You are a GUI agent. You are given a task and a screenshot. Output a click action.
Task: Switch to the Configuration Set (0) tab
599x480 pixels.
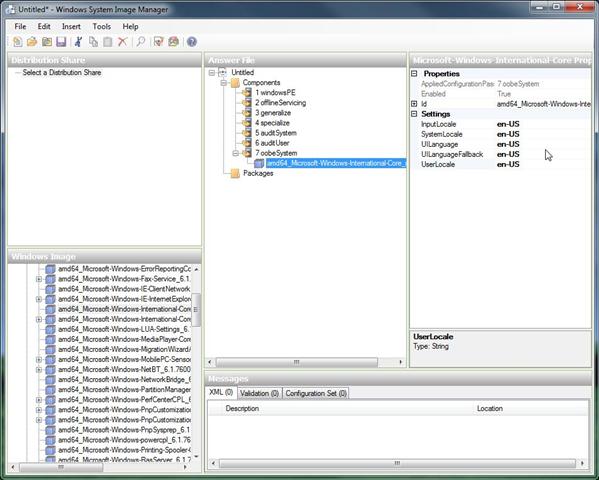click(x=316, y=393)
